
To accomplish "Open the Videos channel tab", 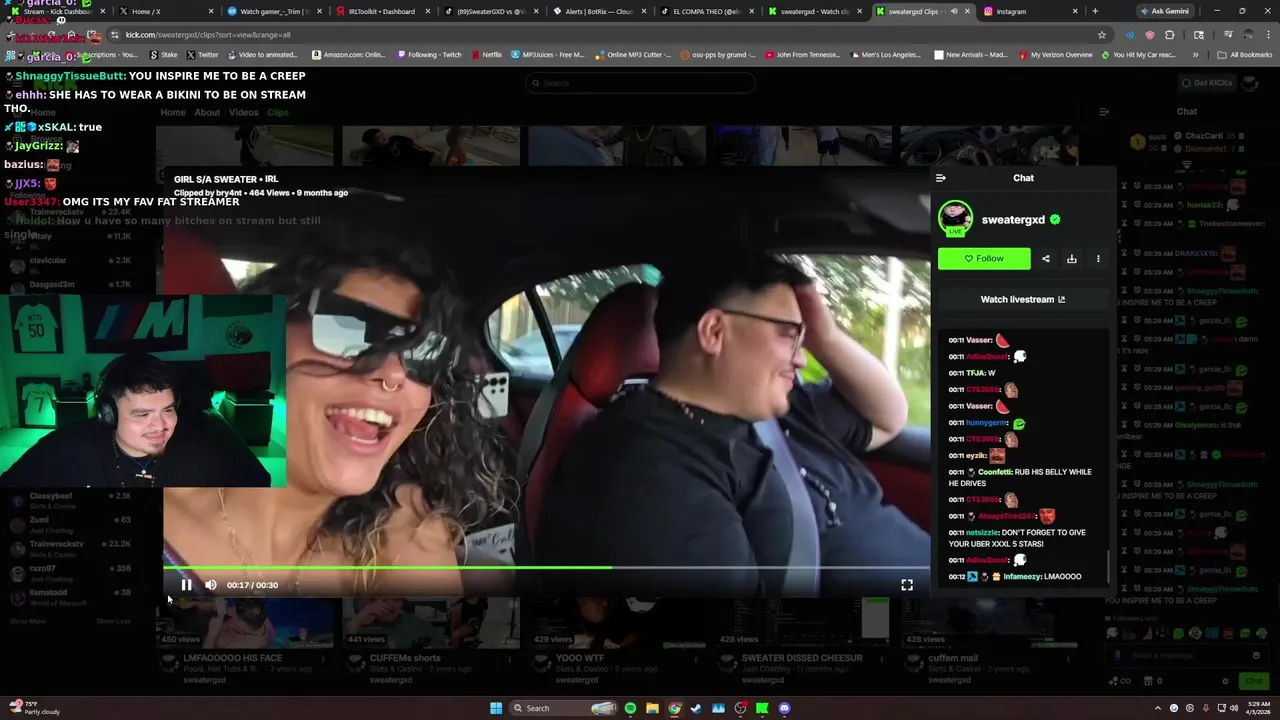I will point(243,112).
